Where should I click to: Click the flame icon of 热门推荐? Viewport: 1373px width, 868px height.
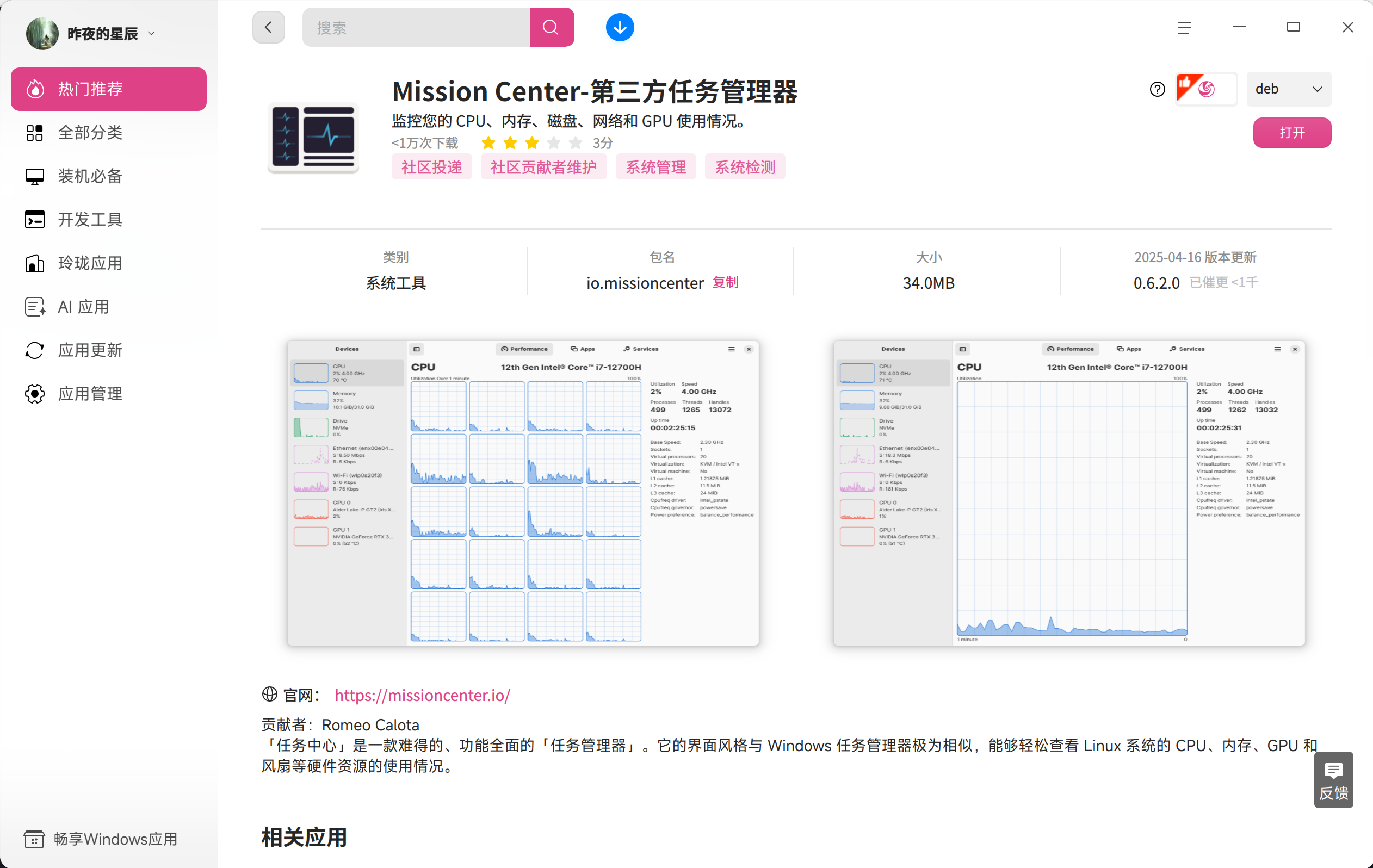click(x=35, y=89)
